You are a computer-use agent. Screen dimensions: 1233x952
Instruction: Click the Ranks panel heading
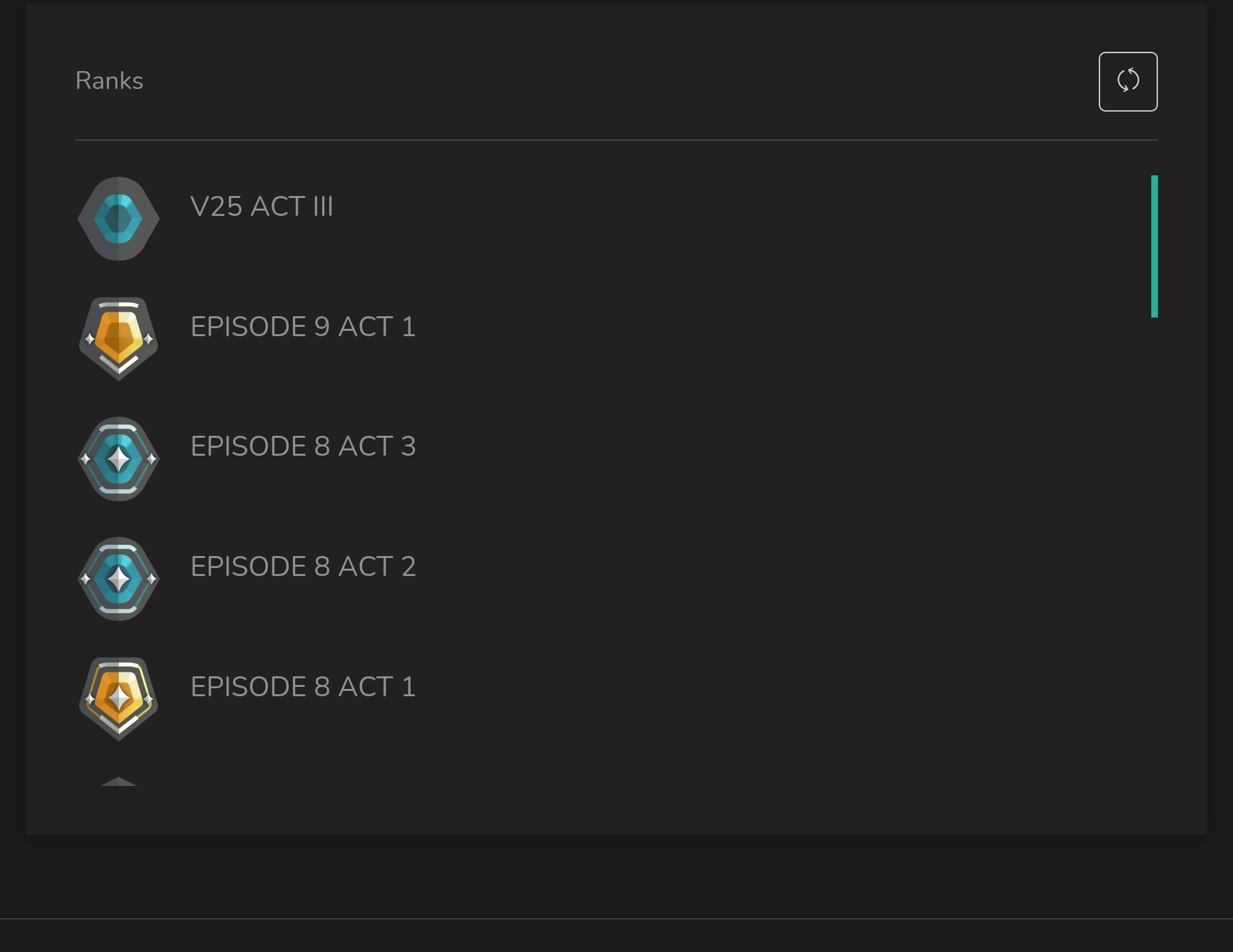[x=110, y=81]
